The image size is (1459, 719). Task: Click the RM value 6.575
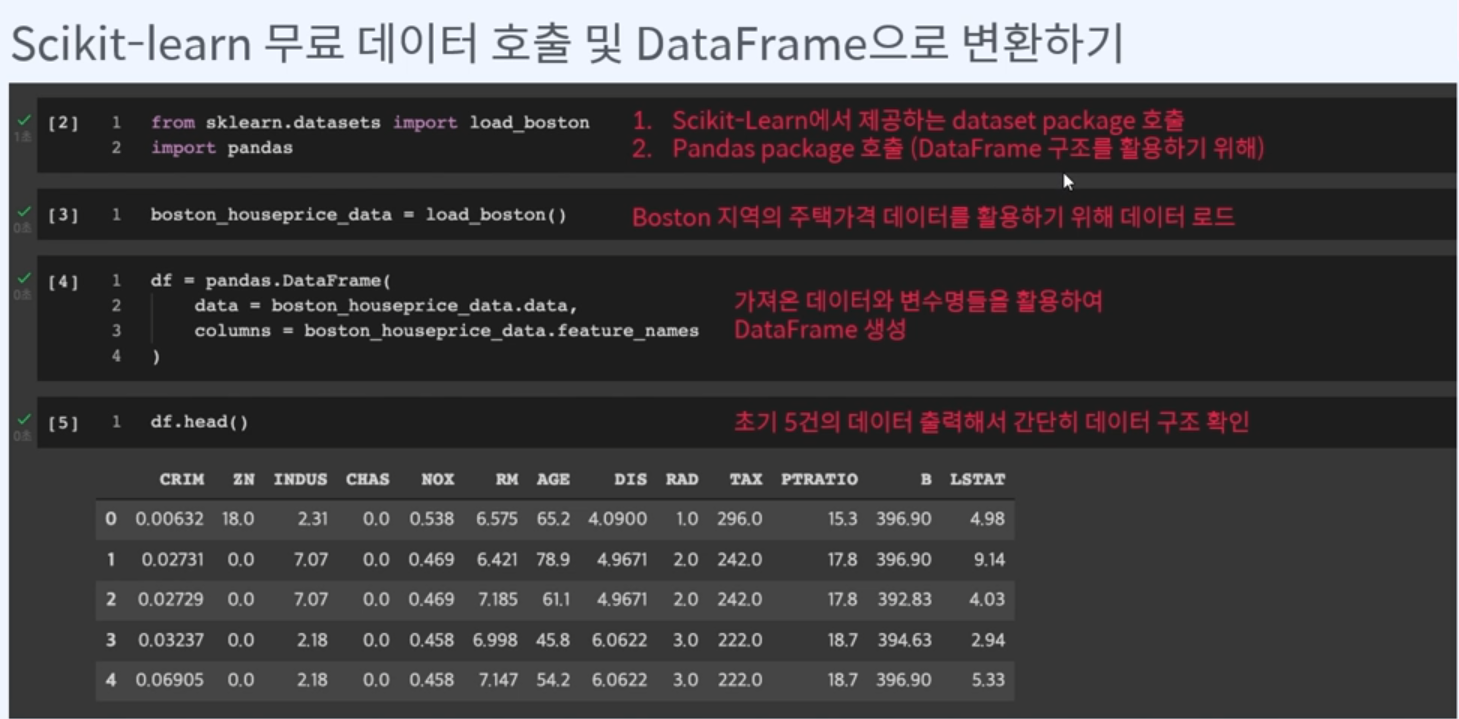pyautogui.click(x=497, y=519)
